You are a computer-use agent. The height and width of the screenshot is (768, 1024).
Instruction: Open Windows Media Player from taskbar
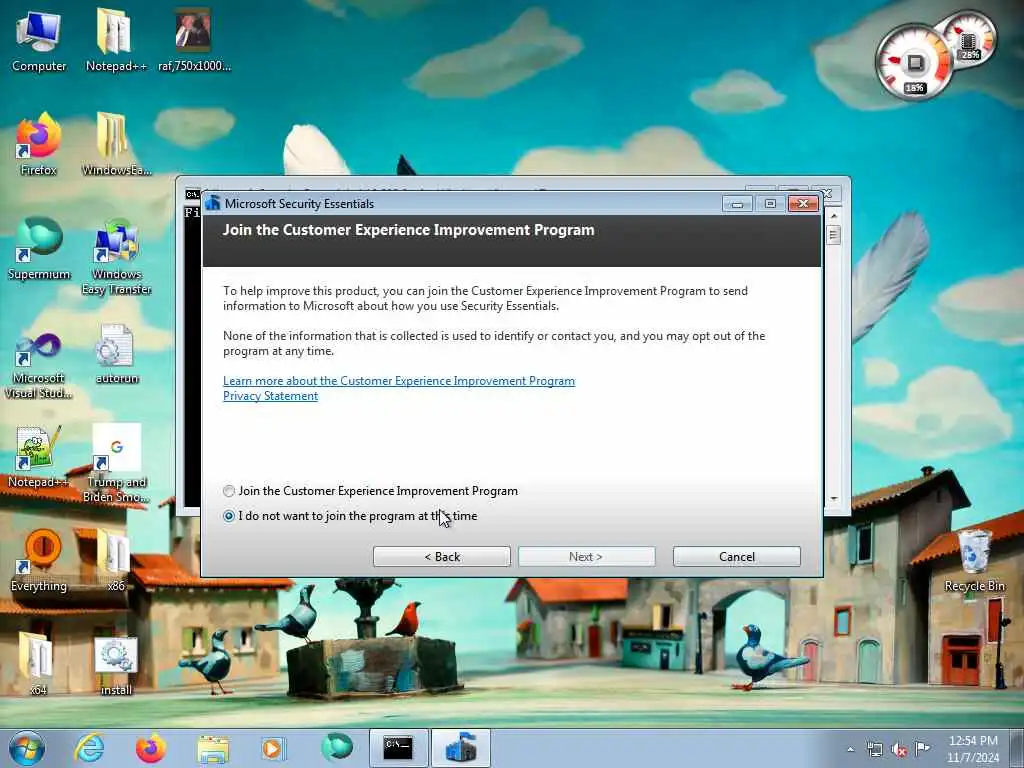click(x=272, y=748)
